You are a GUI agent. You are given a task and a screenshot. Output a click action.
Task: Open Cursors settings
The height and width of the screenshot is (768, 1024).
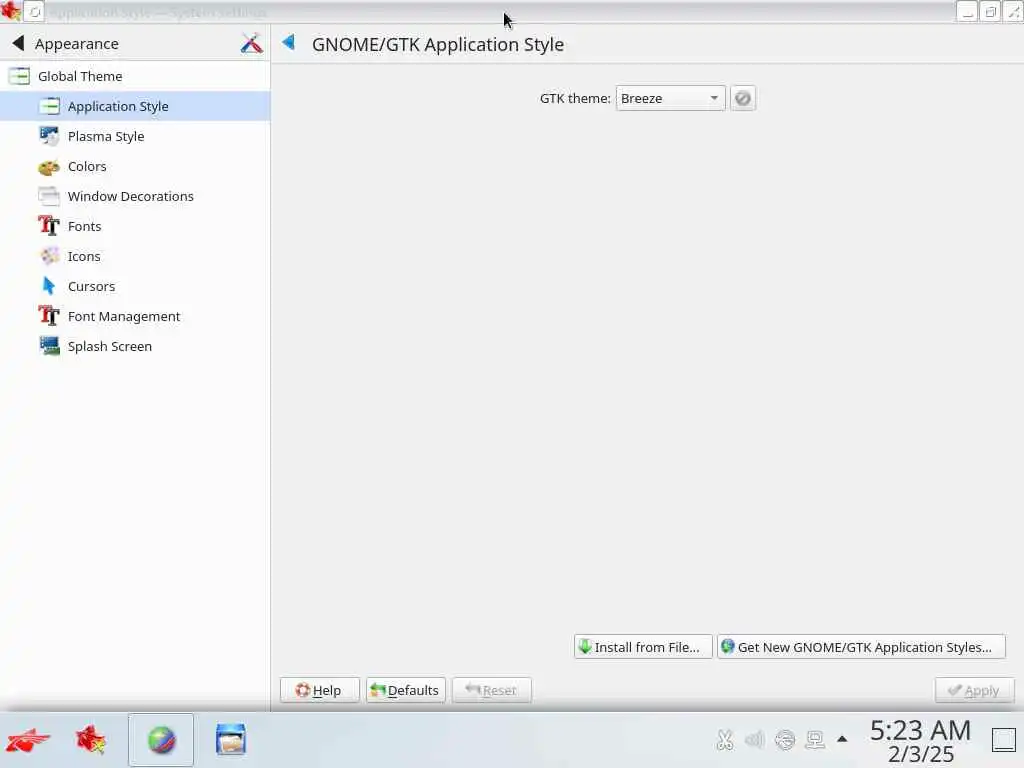(x=135, y=287)
